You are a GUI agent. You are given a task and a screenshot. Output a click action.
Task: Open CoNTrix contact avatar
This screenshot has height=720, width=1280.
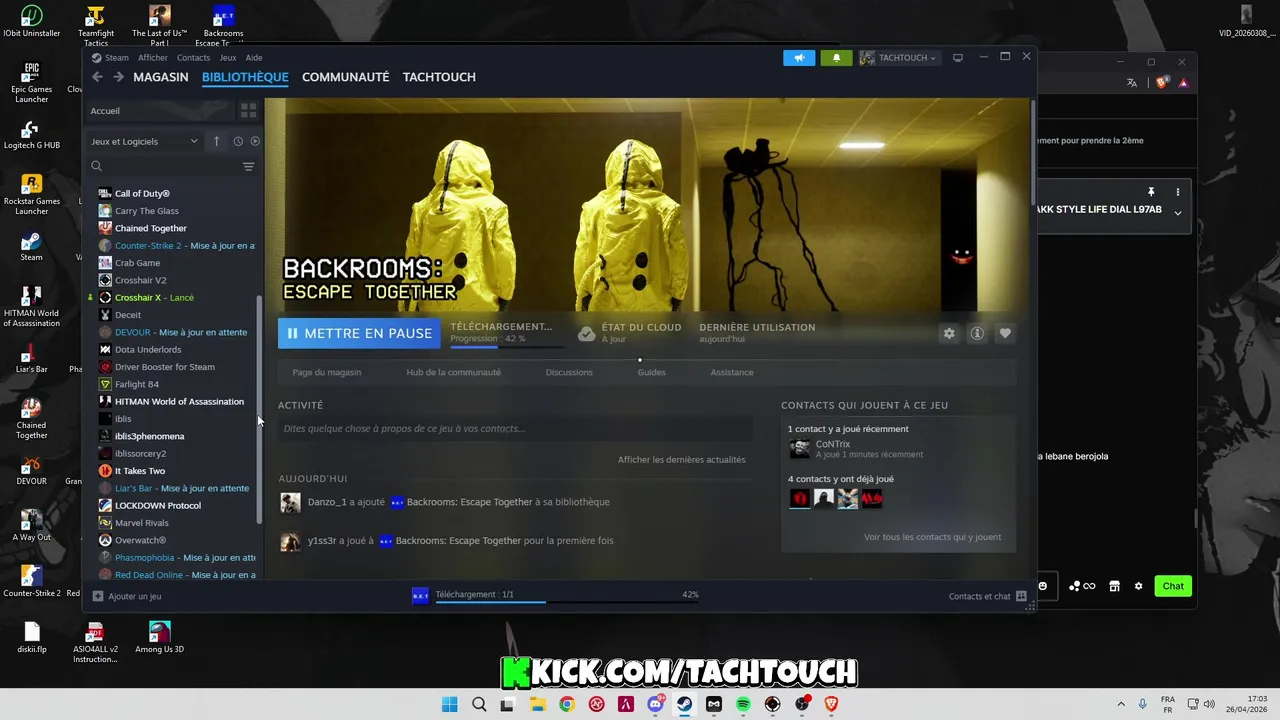coord(799,449)
